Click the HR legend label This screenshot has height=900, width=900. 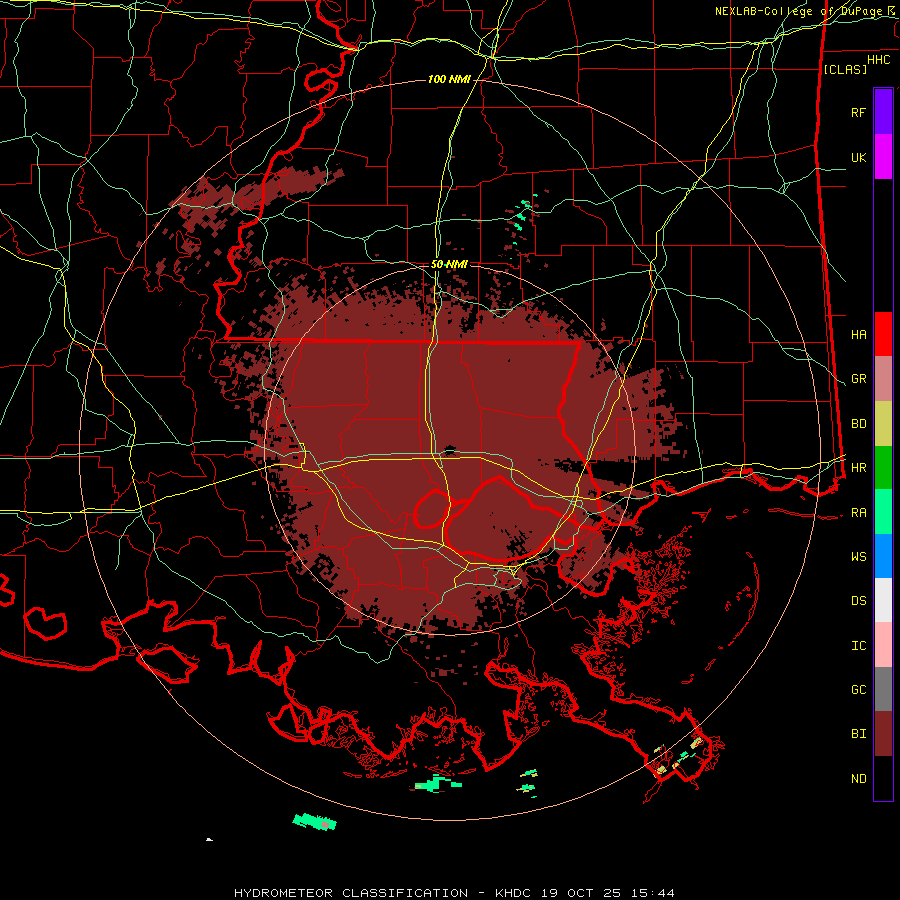(x=859, y=468)
